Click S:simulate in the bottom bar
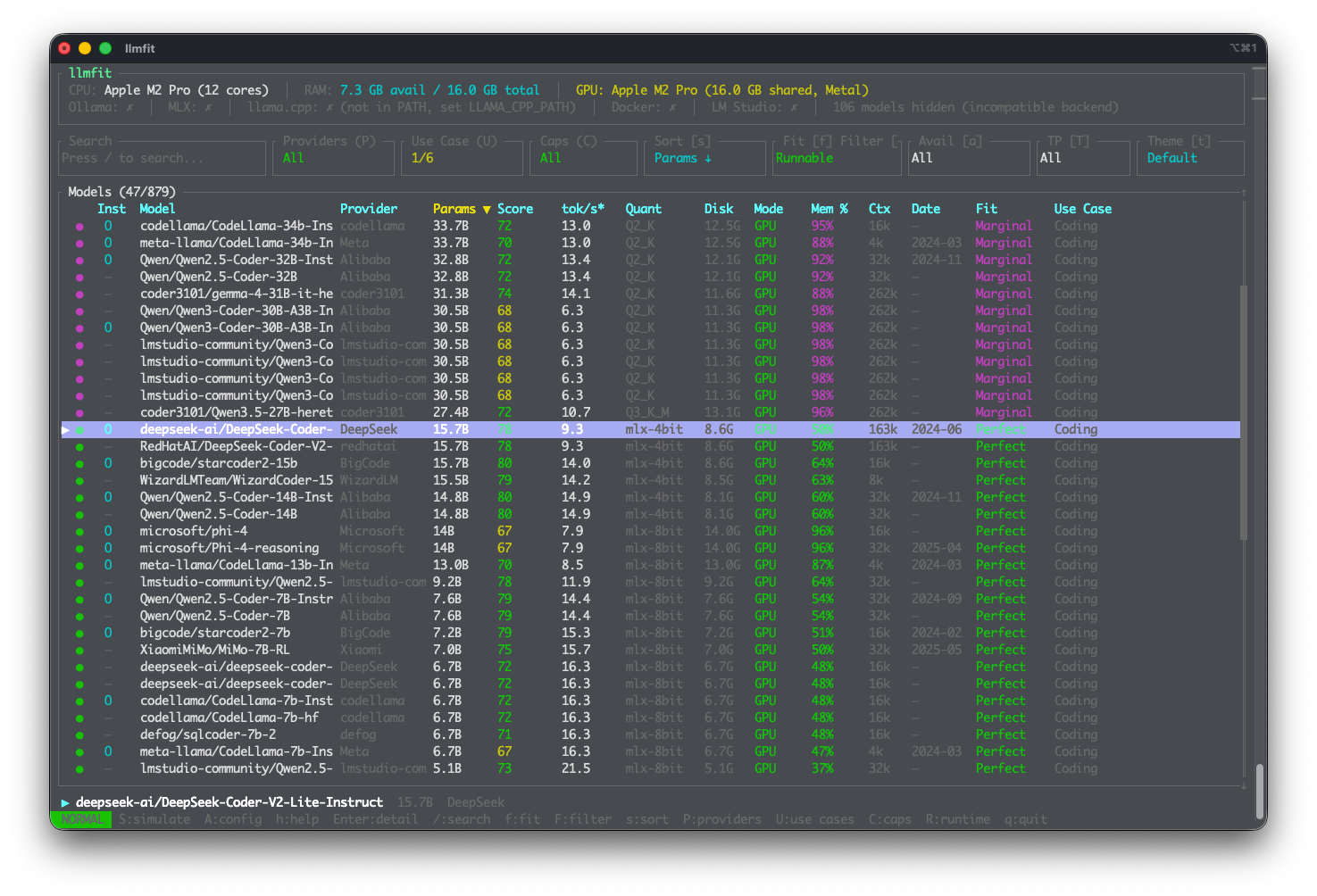 click(x=154, y=819)
